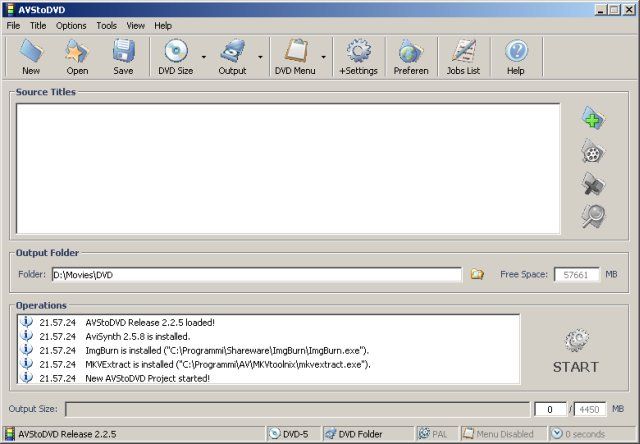The image size is (640, 444).
Task: Click the AVStoDVD title bar app icon
Action: coord(10,9)
